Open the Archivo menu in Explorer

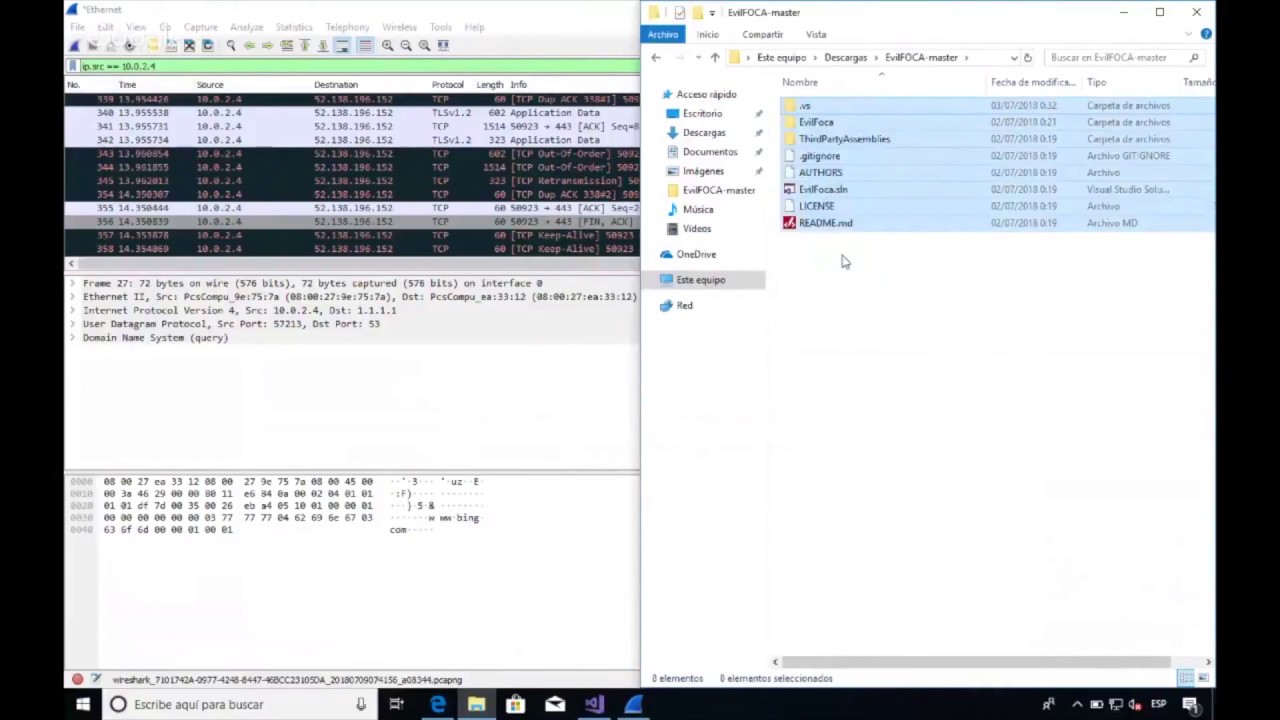(663, 34)
